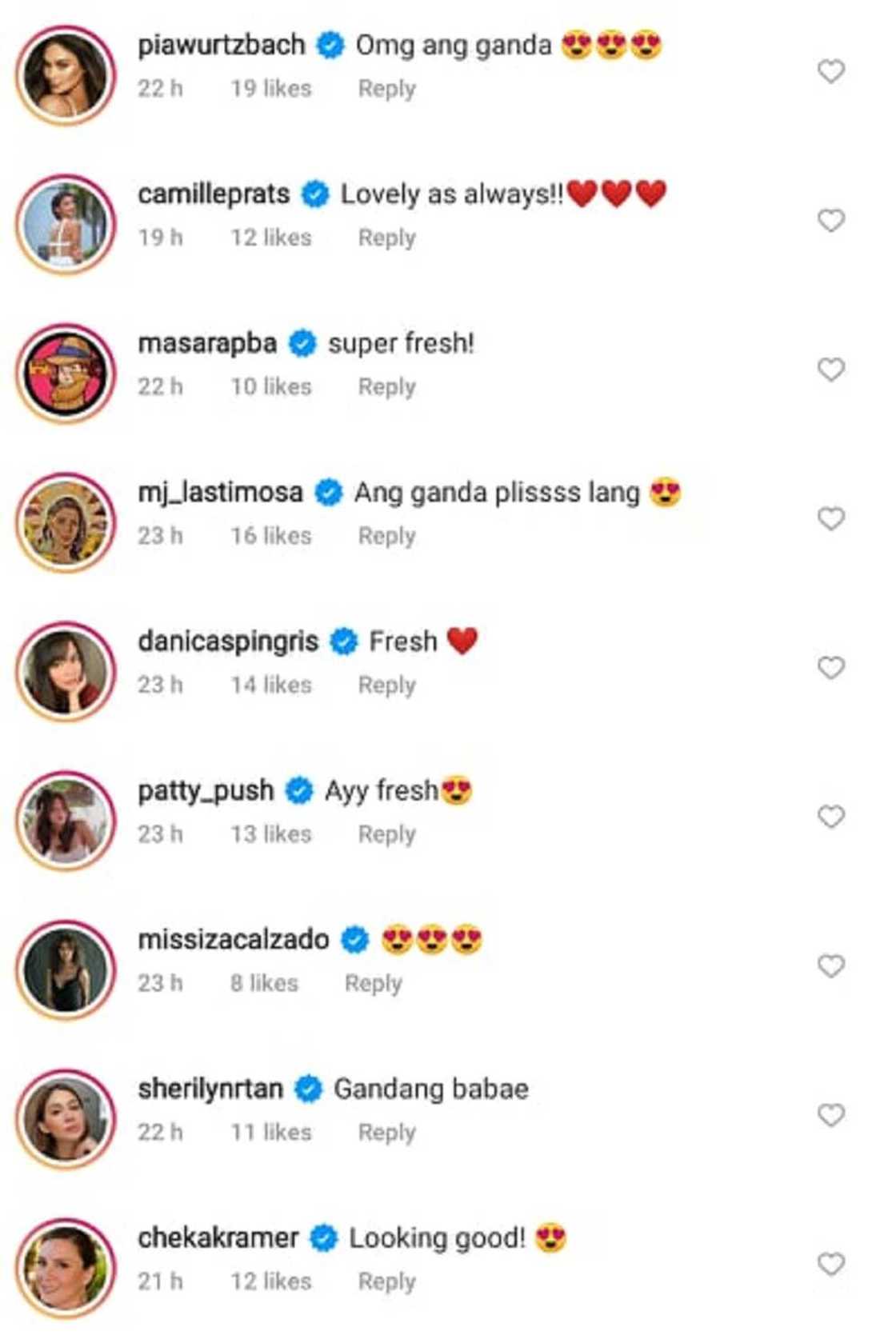The image size is (896, 1339).
Task: Click Reply under patty_push's comment
Action: point(386,833)
